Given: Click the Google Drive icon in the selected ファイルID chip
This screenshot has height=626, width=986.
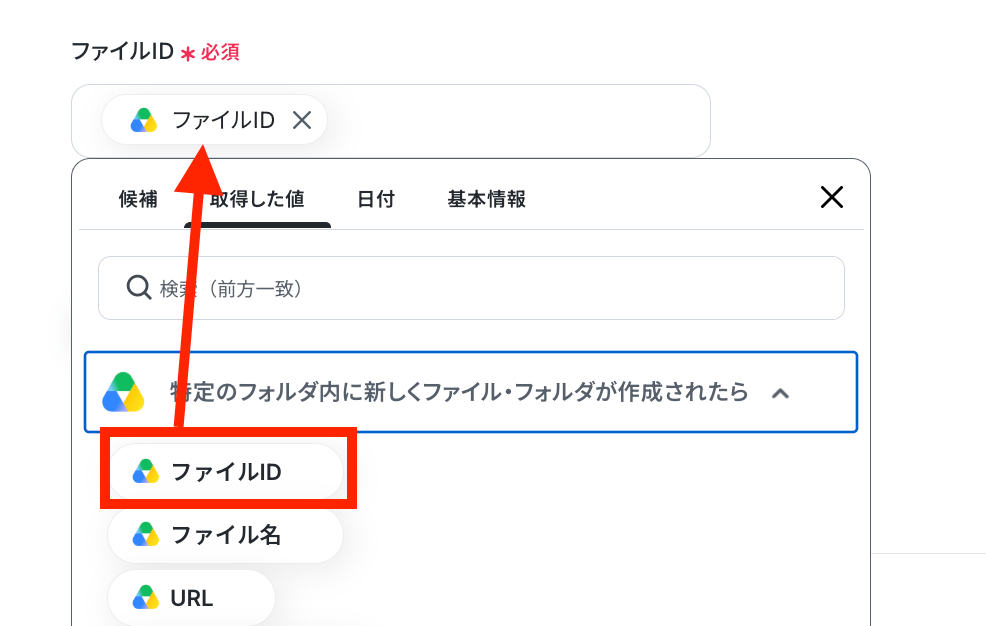Looking at the screenshot, I should click(x=144, y=120).
